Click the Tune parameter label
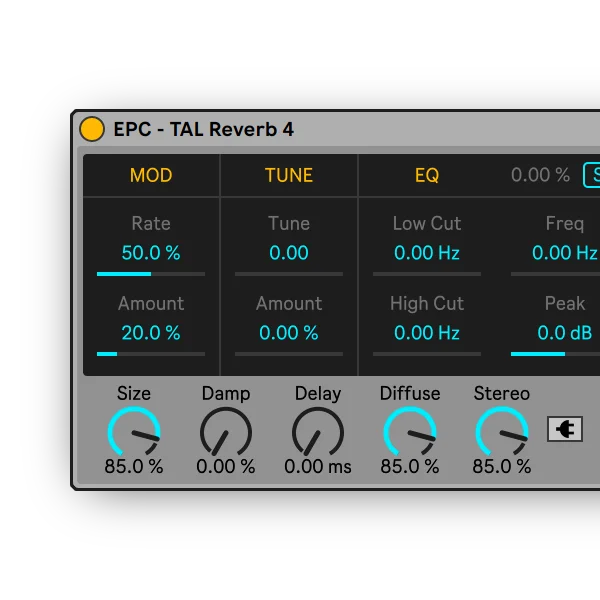The image size is (600, 600). click(289, 223)
